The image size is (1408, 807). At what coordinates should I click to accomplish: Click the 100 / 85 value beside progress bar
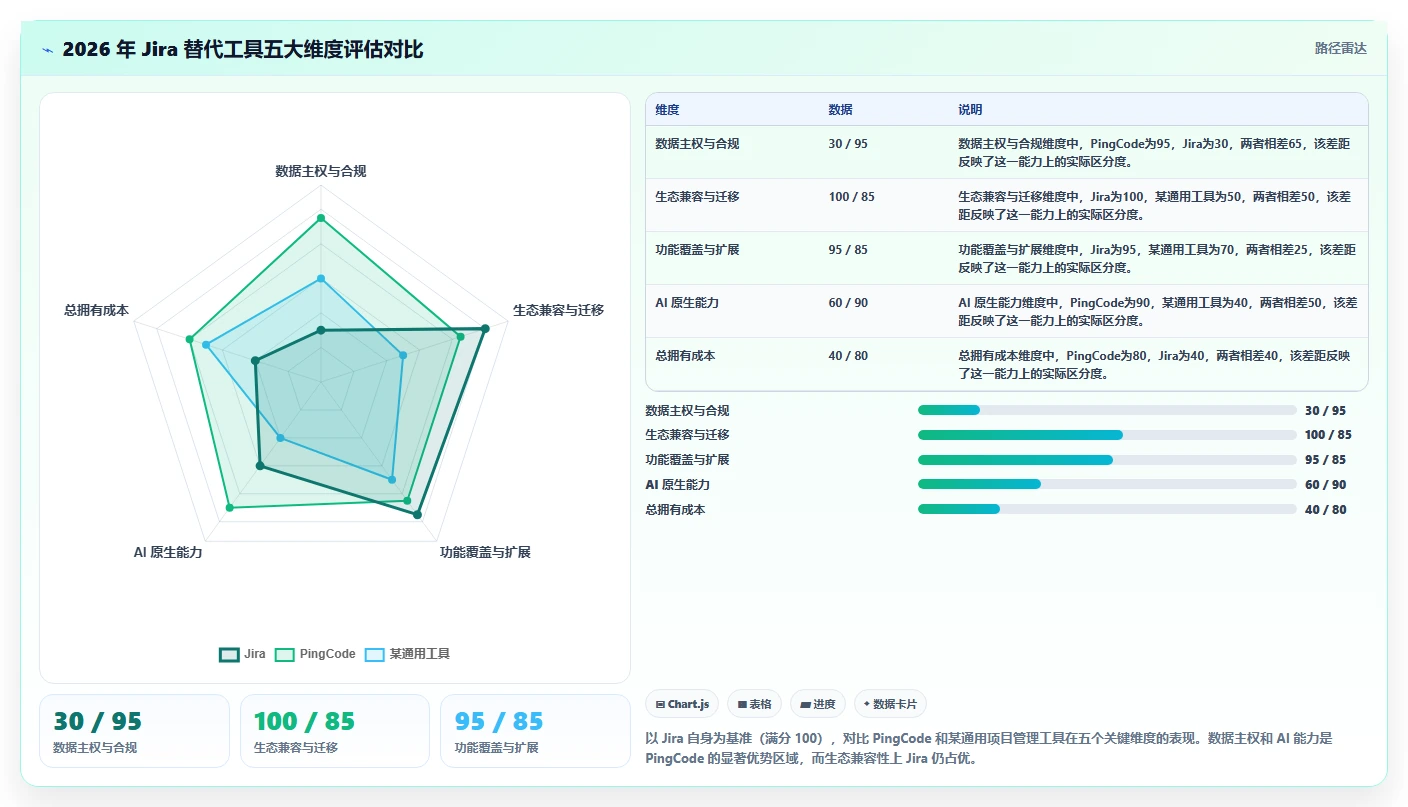[x=1328, y=435]
